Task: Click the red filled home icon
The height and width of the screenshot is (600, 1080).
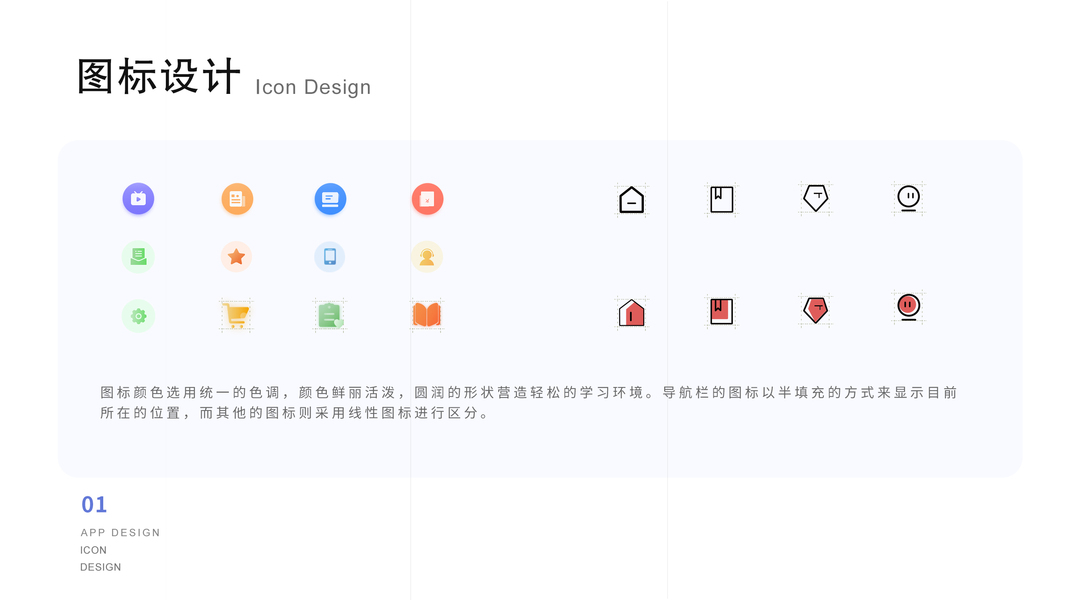Action: pos(632,313)
